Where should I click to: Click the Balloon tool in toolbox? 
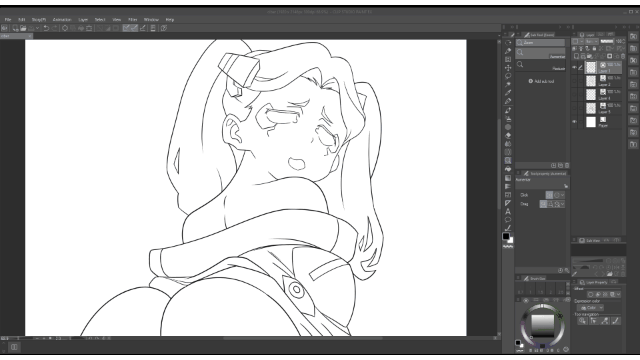[508, 220]
